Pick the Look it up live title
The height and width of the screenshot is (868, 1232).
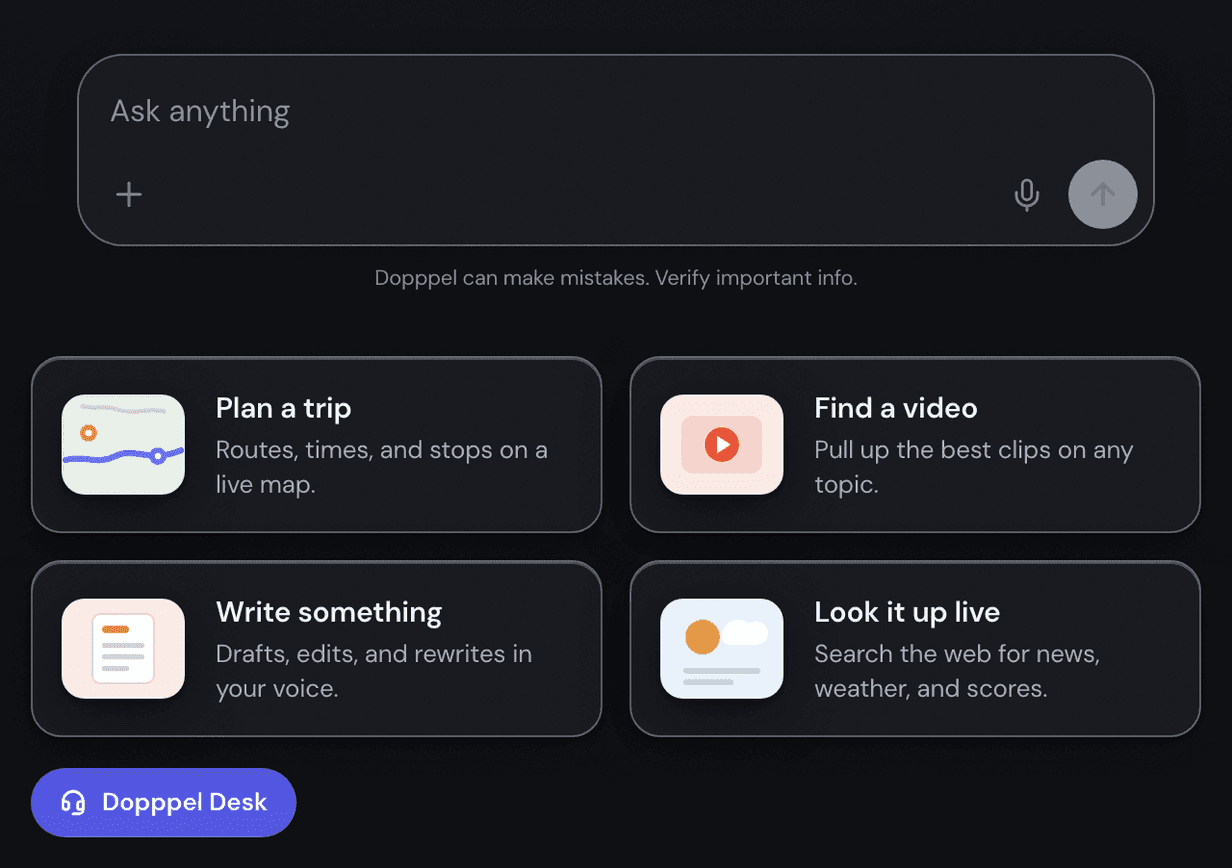coord(907,612)
